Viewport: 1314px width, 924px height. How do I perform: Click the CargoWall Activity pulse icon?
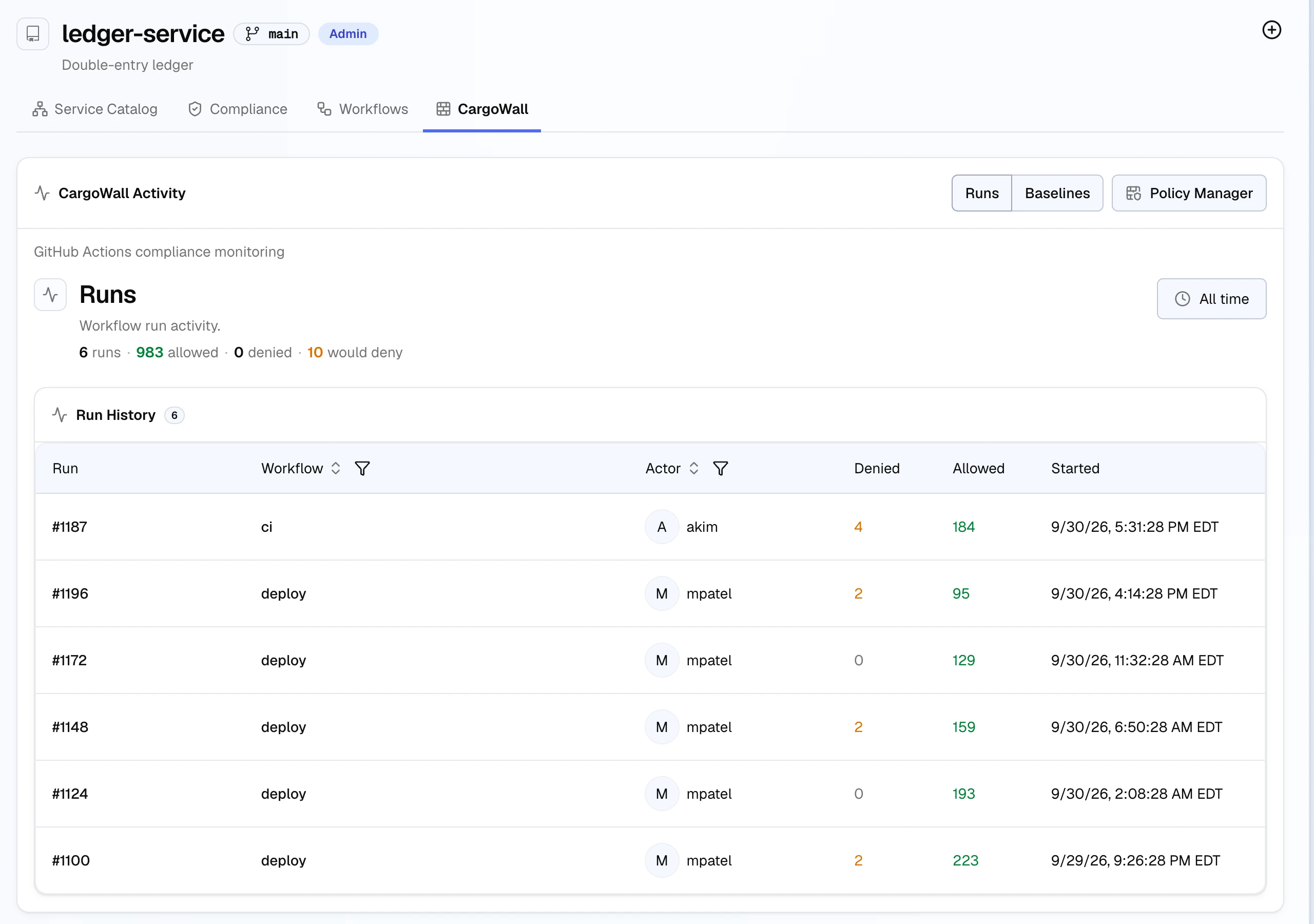point(42,193)
